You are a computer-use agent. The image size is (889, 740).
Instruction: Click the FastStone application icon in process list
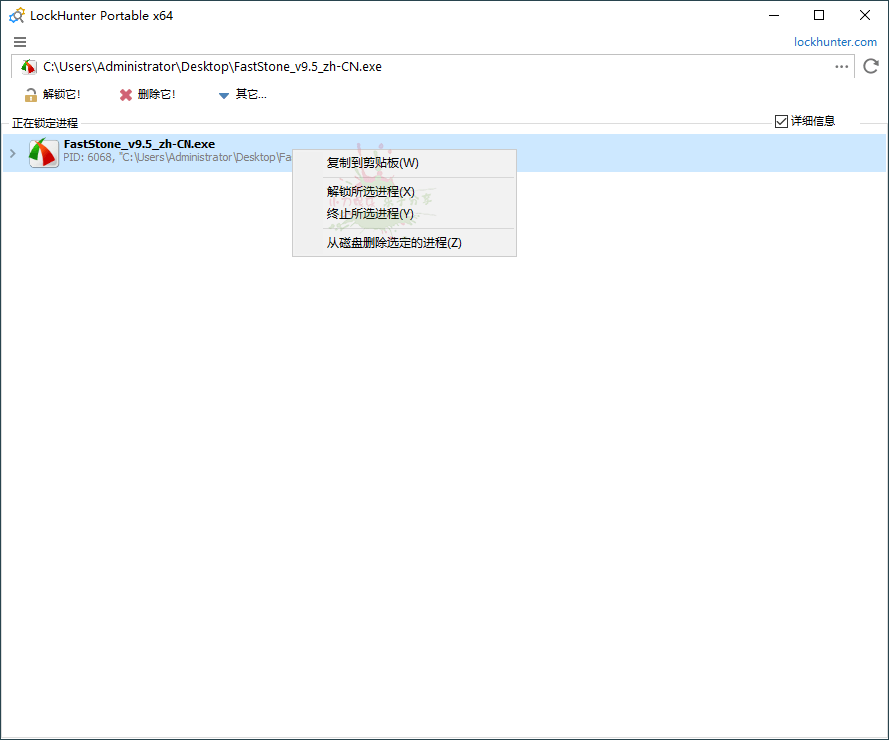click(42, 151)
